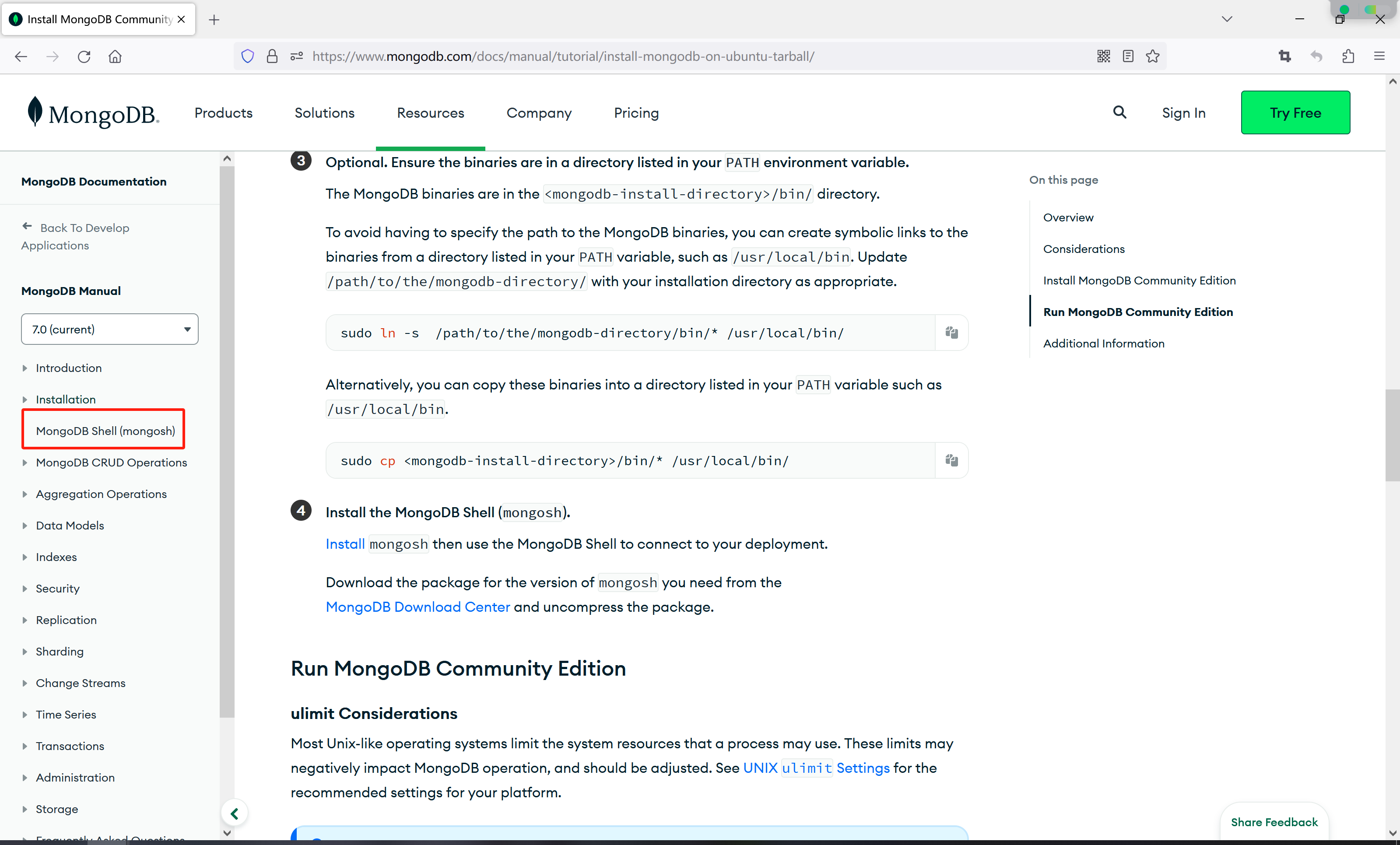This screenshot has height=845, width=1400.
Task: Open the MongoDB Download Center link
Action: [418, 607]
